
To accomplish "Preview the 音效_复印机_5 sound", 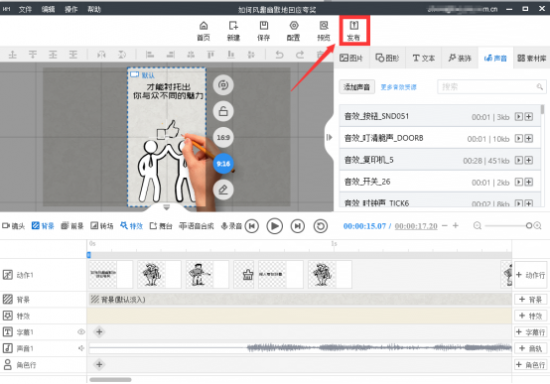I will click(x=518, y=160).
